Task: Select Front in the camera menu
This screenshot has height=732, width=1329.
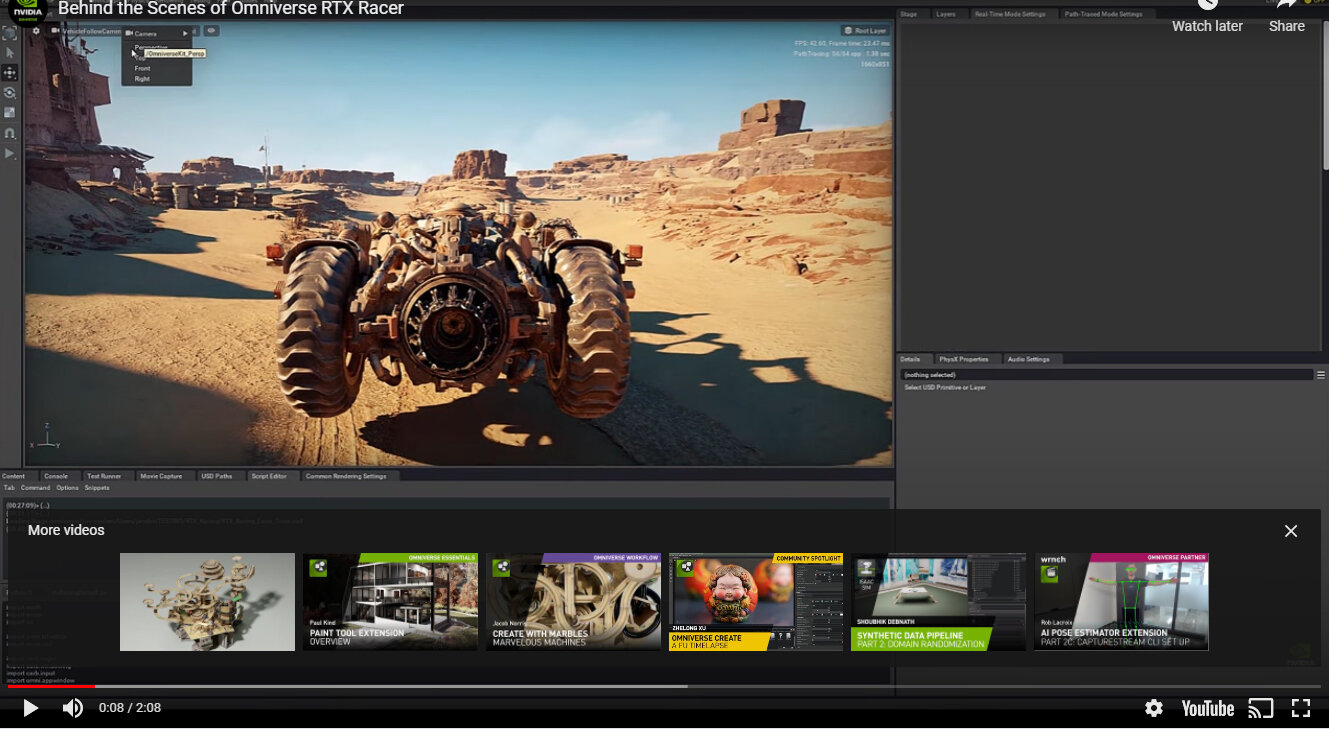Action: (143, 68)
